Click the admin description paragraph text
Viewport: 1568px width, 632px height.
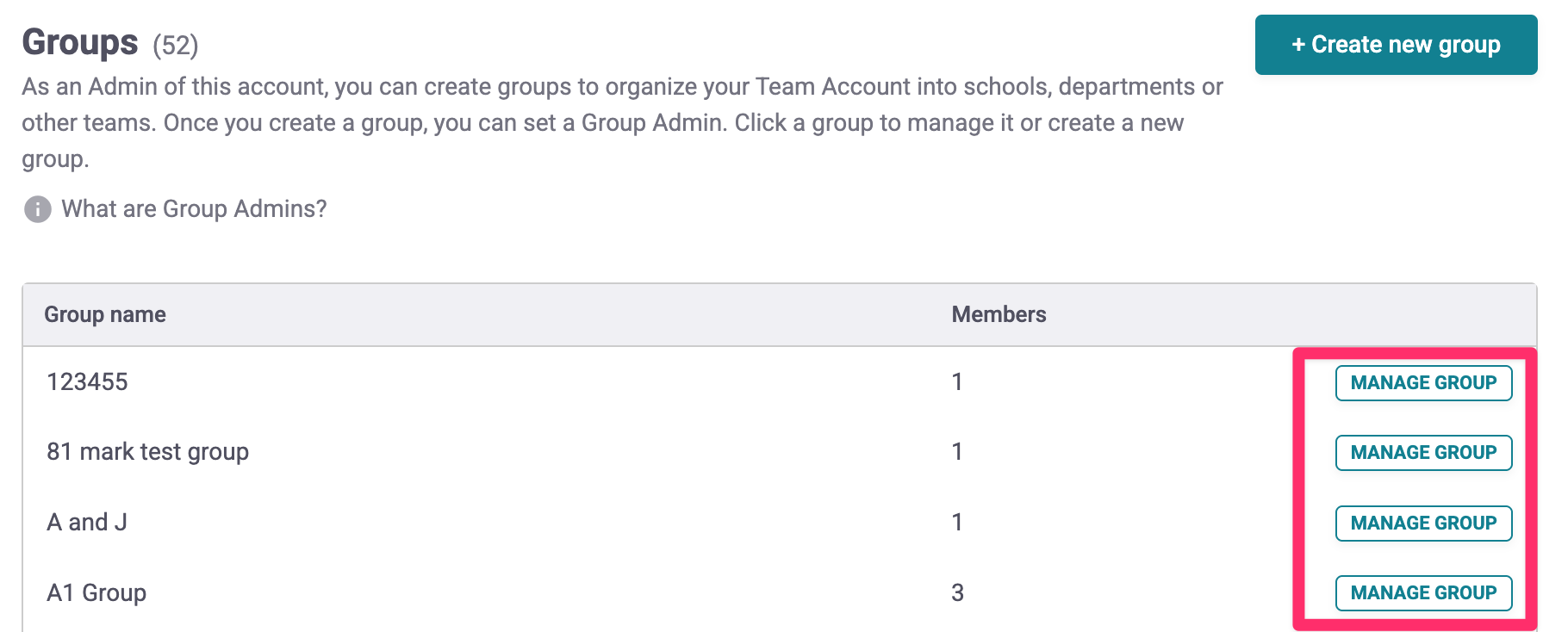point(603,122)
